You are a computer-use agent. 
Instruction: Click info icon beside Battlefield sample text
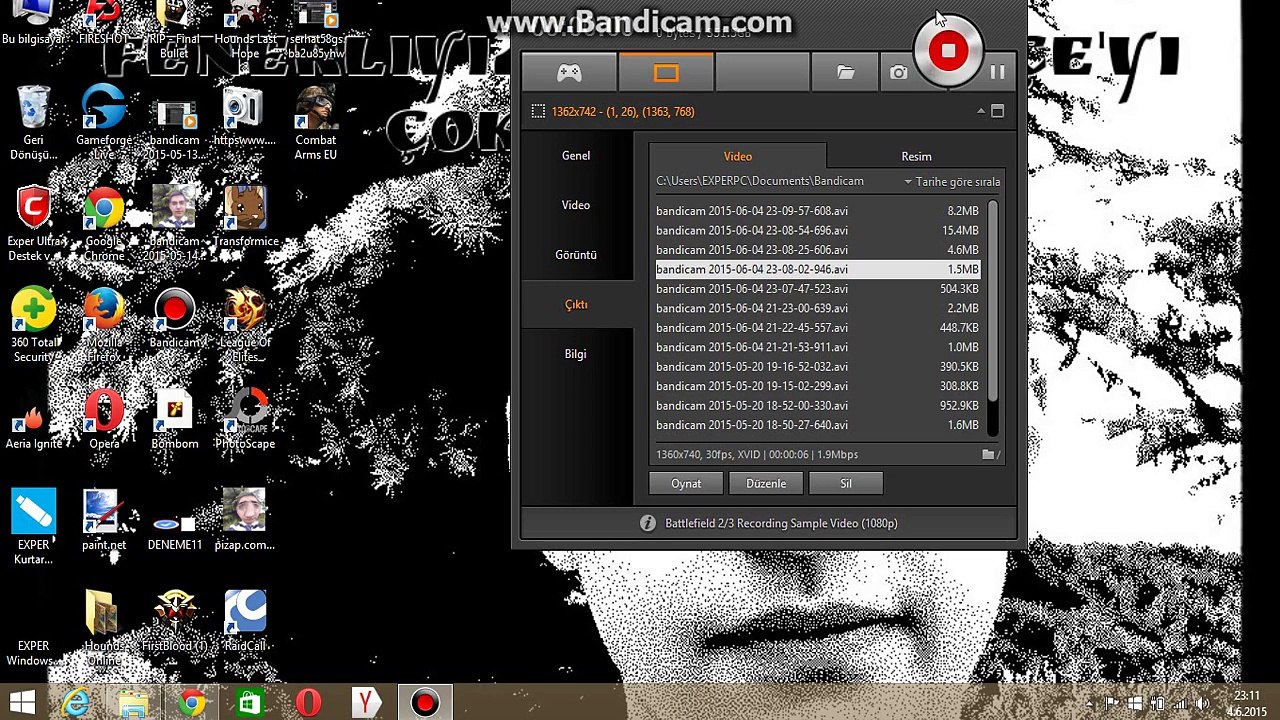(647, 523)
